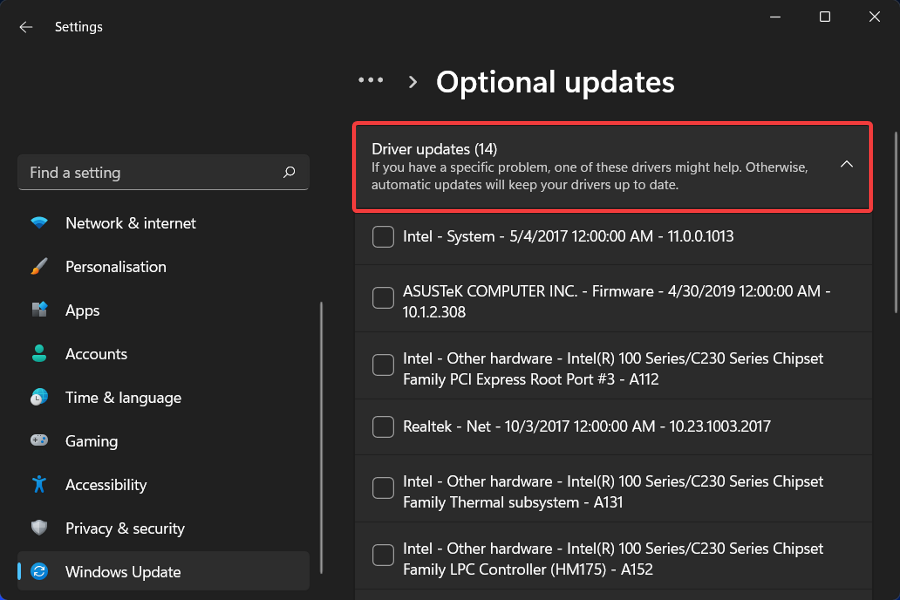900x600 pixels.
Task: Click the Apps grid icon
Action: (x=39, y=310)
